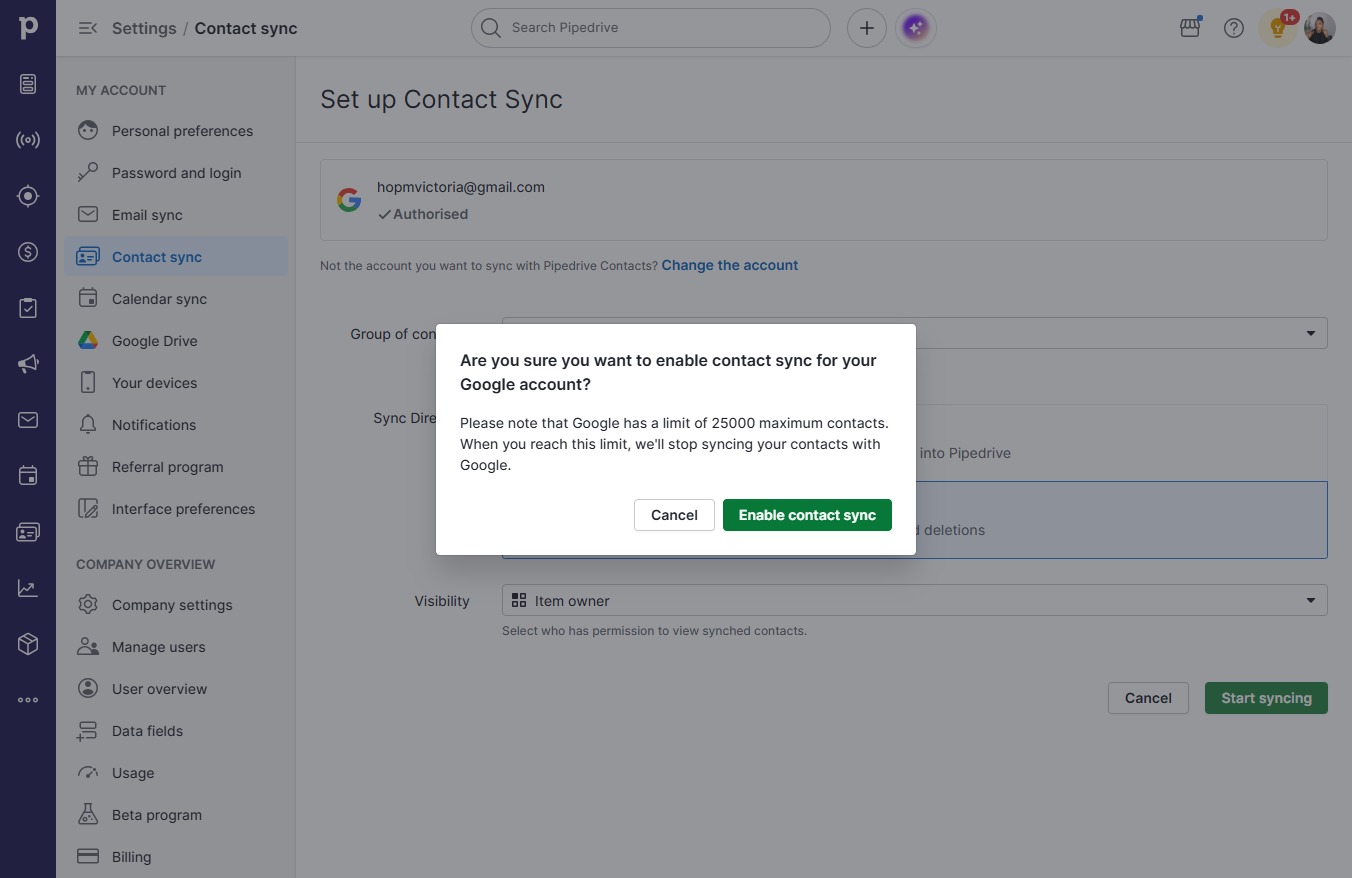Collapse the settings menu toggle icon
Image resolution: width=1352 pixels, height=878 pixels.
(88, 28)
